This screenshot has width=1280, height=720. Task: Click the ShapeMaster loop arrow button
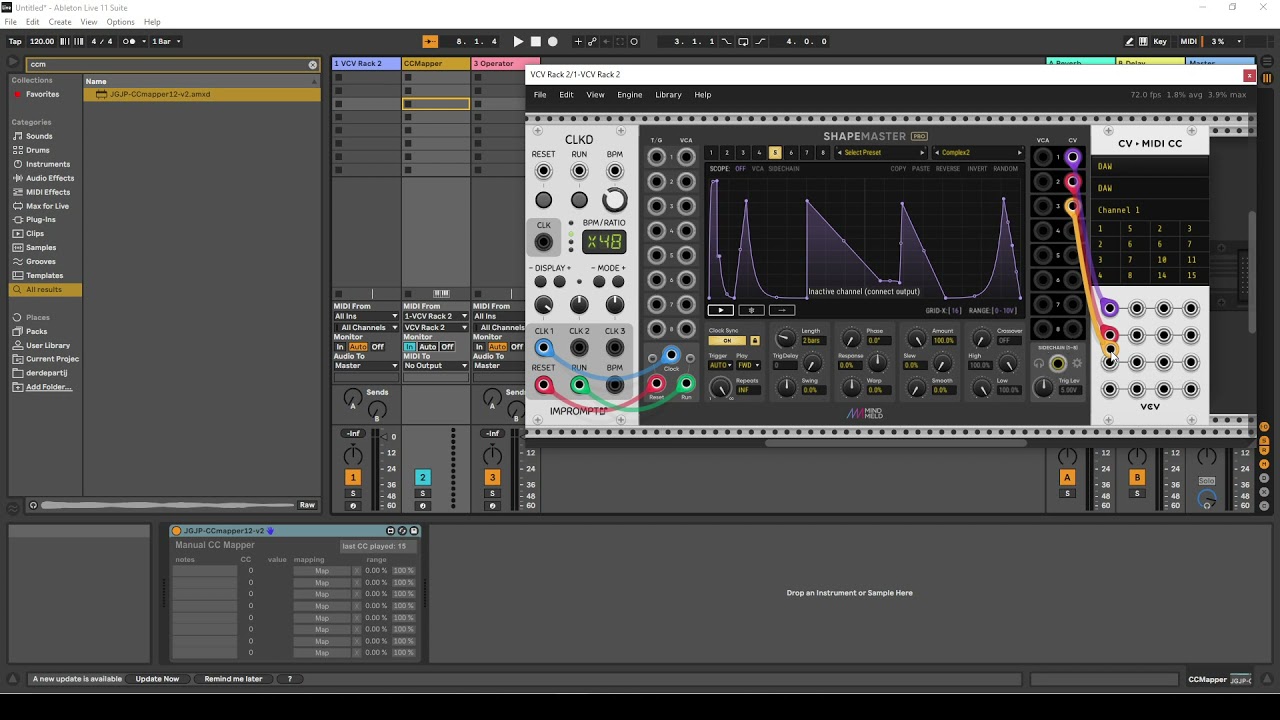[783, 310]
